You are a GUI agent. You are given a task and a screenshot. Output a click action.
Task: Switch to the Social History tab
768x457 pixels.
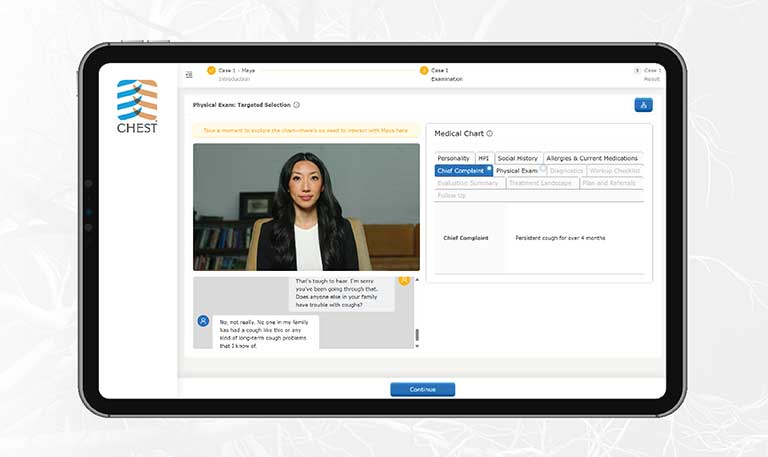pos(518,158)
